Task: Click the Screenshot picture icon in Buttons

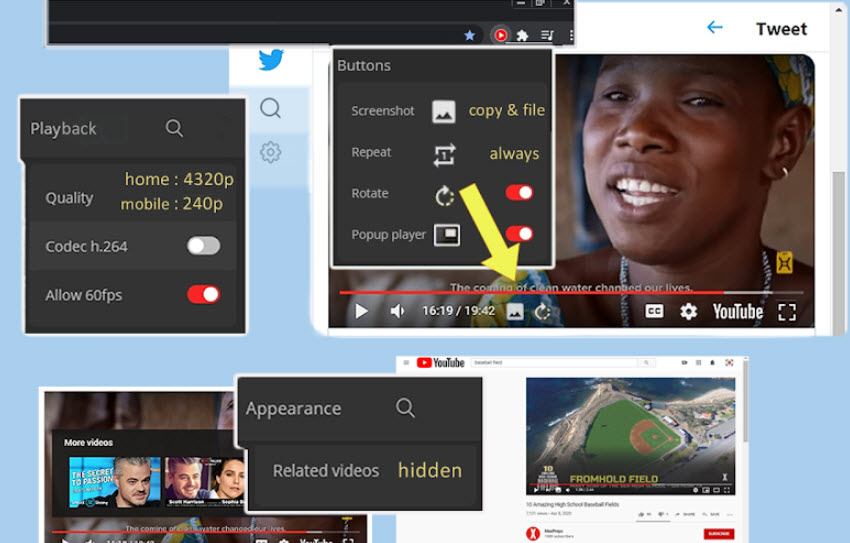Action: coord(443,111)
